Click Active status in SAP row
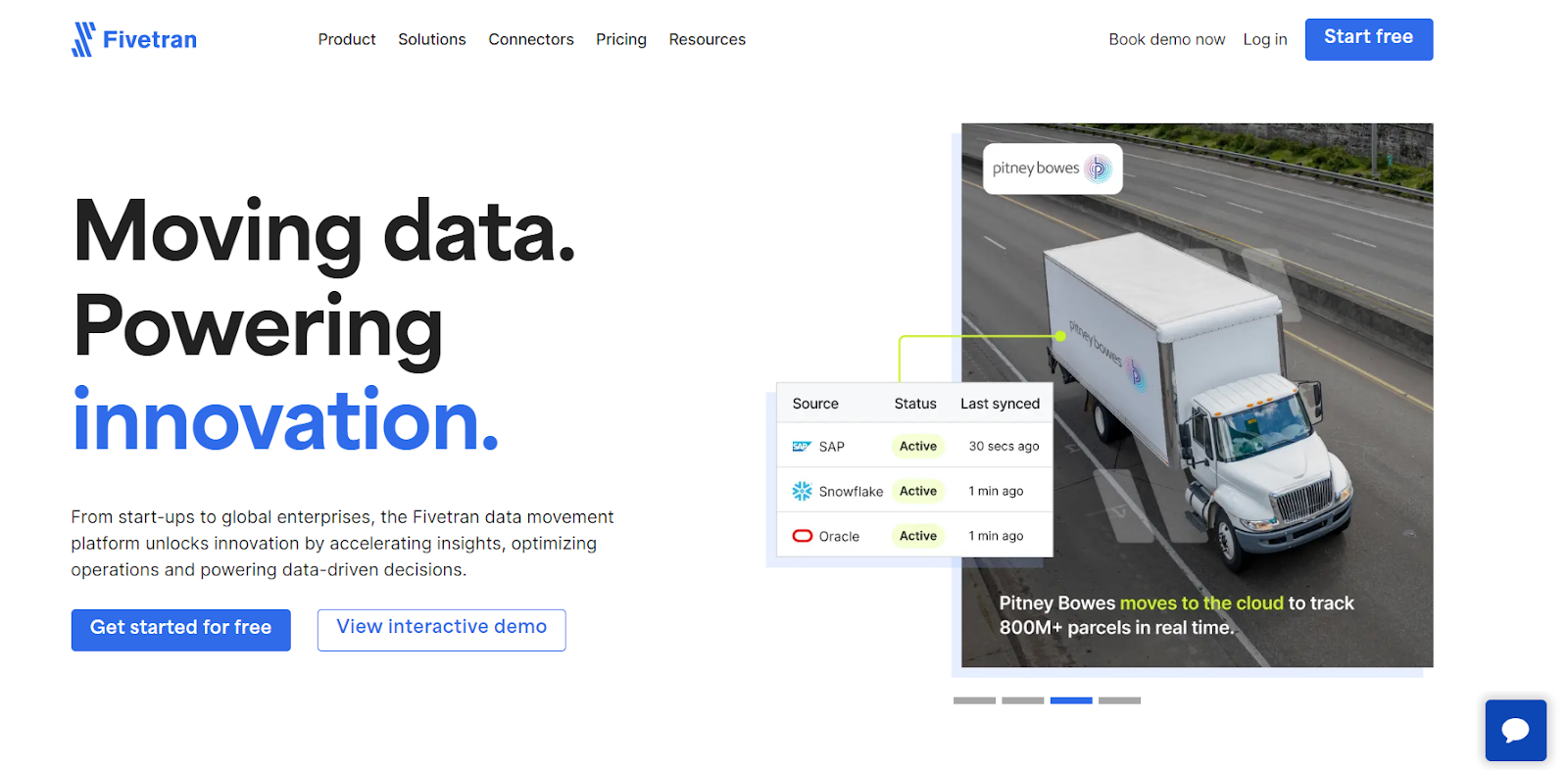Screen dimensions: 1568x770 [918, 446]
